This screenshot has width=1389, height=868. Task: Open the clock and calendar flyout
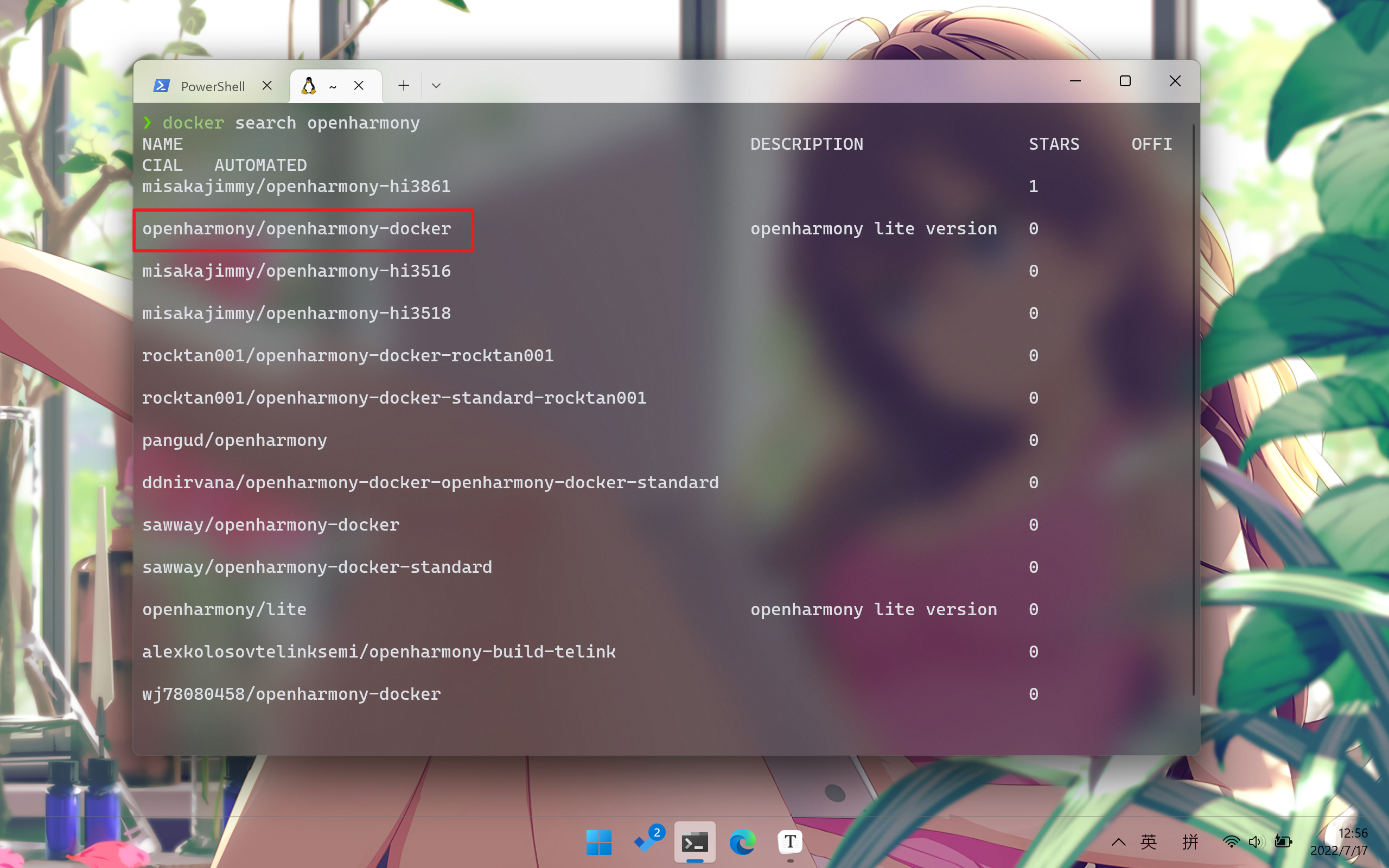1340,842
